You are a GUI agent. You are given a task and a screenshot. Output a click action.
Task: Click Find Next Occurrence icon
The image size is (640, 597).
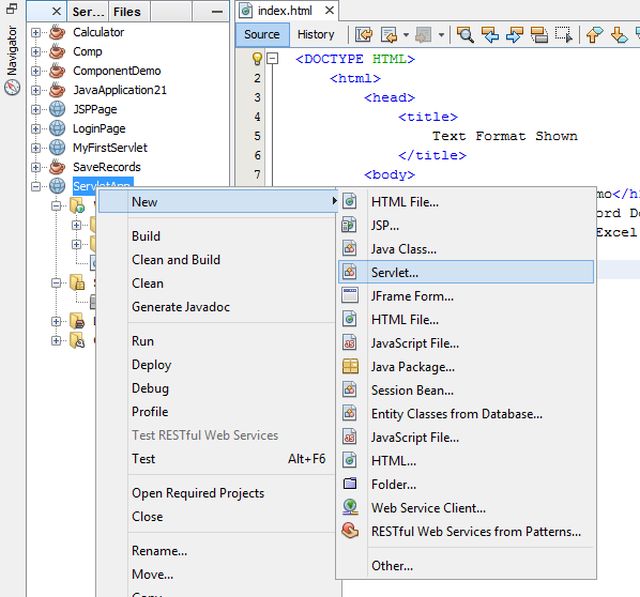pos(514,35)
